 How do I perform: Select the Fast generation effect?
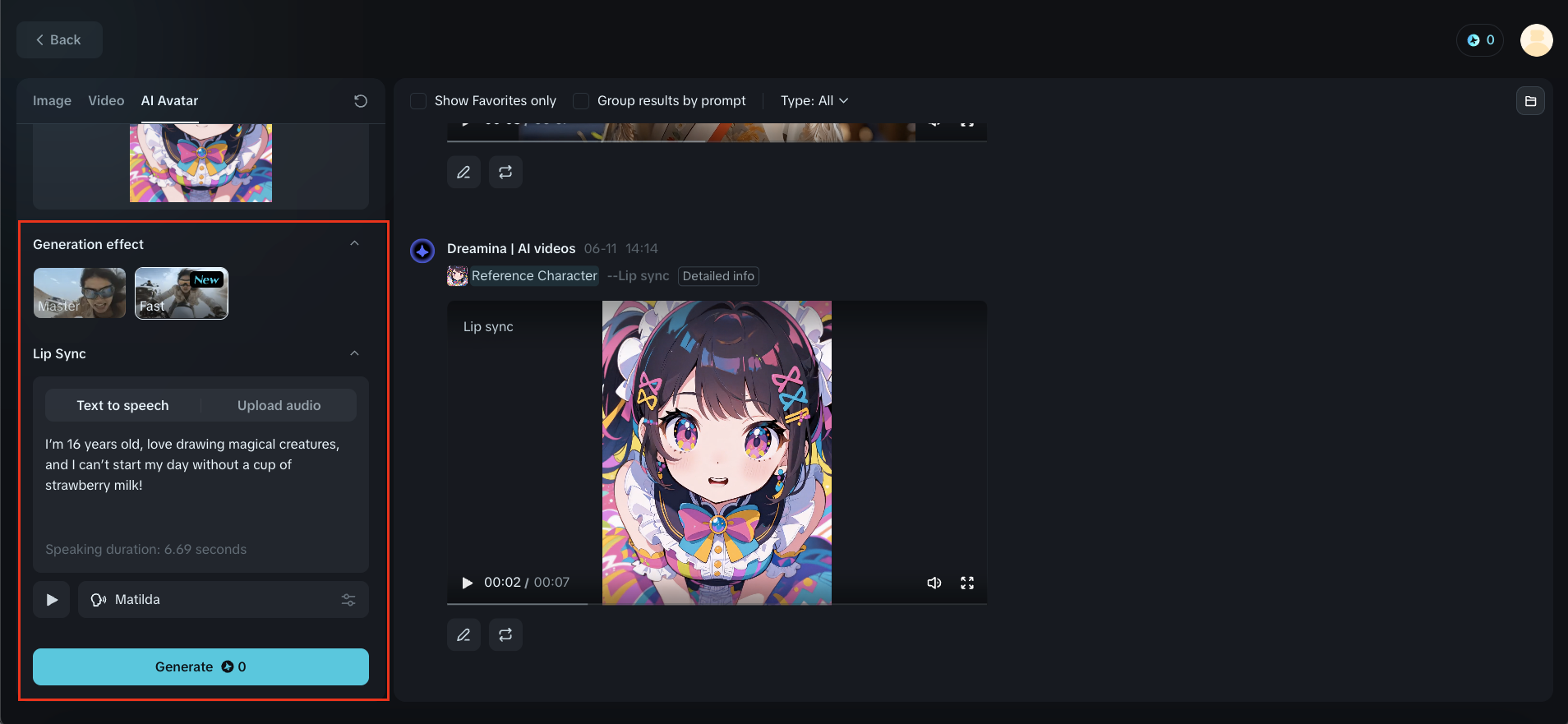tap(182, 293)
